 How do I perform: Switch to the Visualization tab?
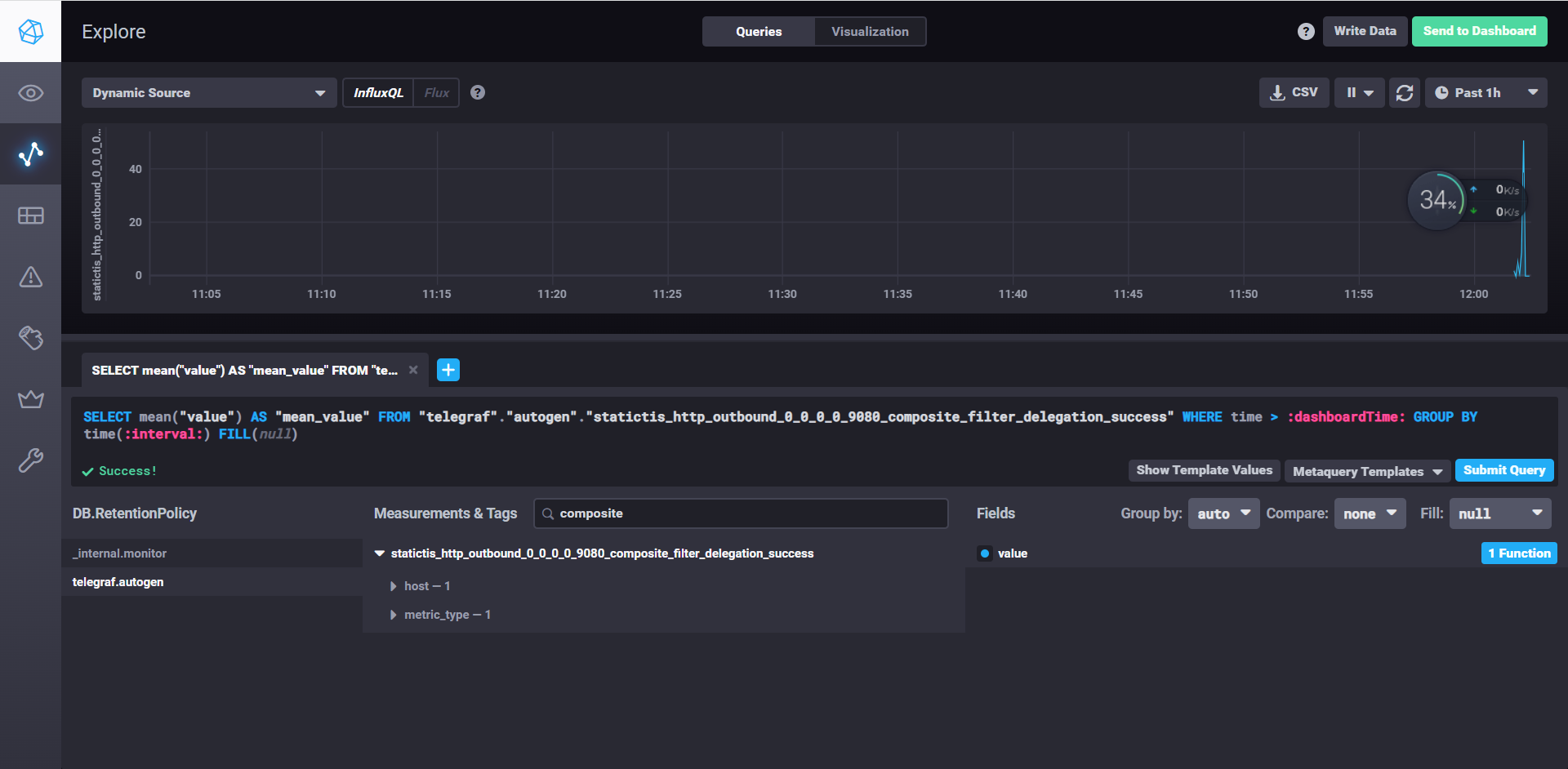coord(869,32)
